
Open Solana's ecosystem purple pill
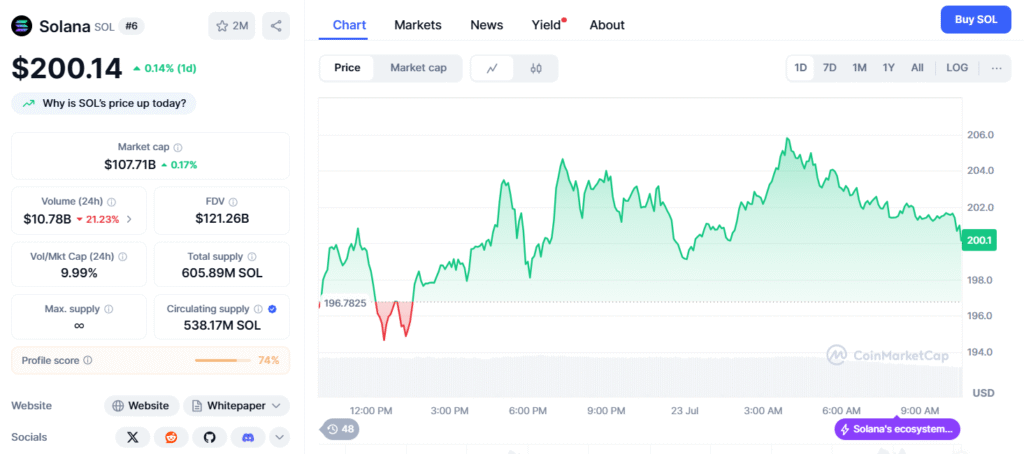(x=897, y=429)
